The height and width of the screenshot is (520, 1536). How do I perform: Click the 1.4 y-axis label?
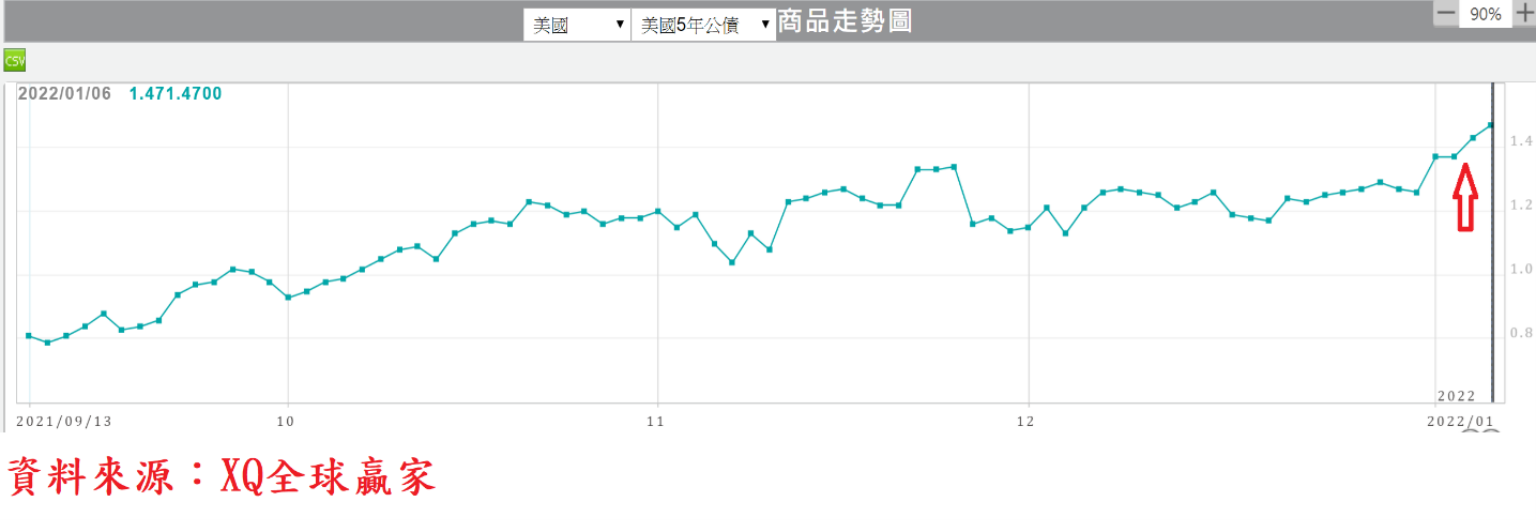1521,141
